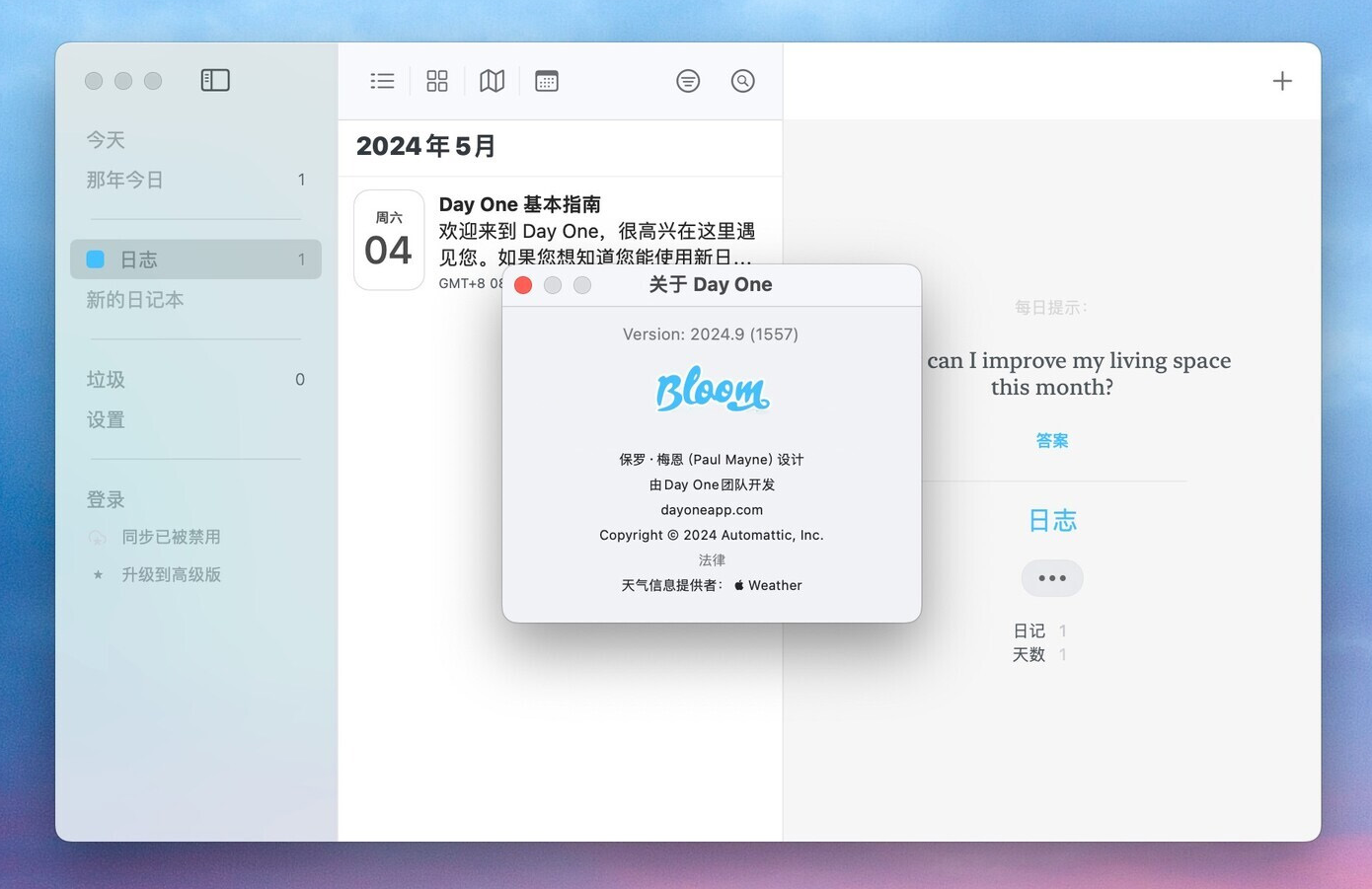Click the 日记 count stat
The height and width of the screenshot is (889, 1372).
1039,630
